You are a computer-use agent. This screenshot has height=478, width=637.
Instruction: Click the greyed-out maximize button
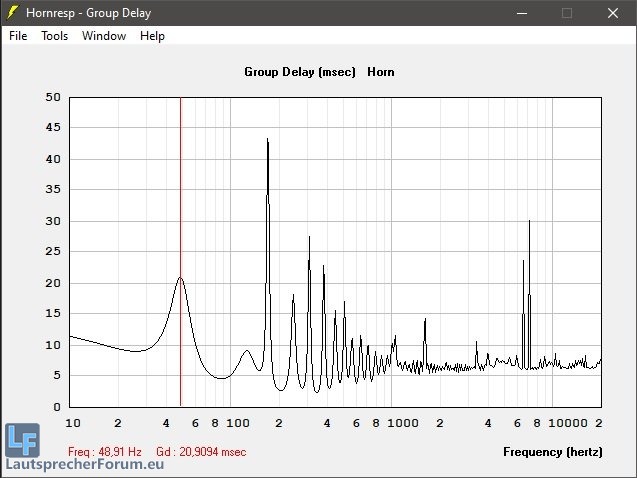[x=567, y=13]
